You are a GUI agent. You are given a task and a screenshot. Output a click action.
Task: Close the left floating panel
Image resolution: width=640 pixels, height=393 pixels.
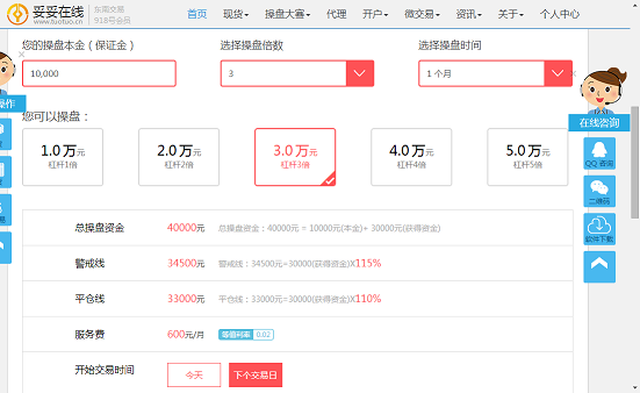point(22,54)
